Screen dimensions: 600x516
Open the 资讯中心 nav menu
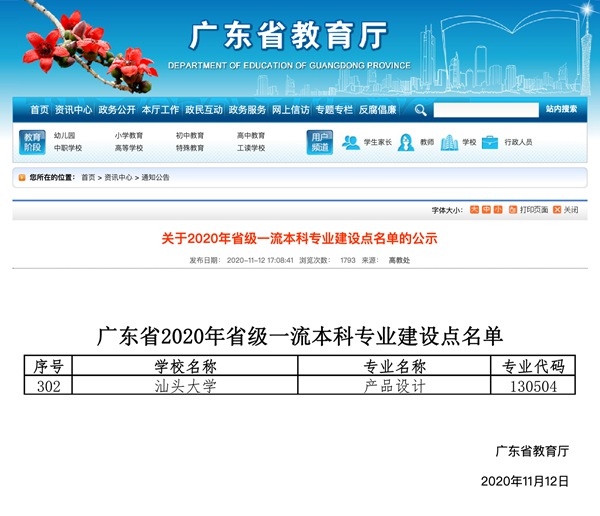coord(73,110)
